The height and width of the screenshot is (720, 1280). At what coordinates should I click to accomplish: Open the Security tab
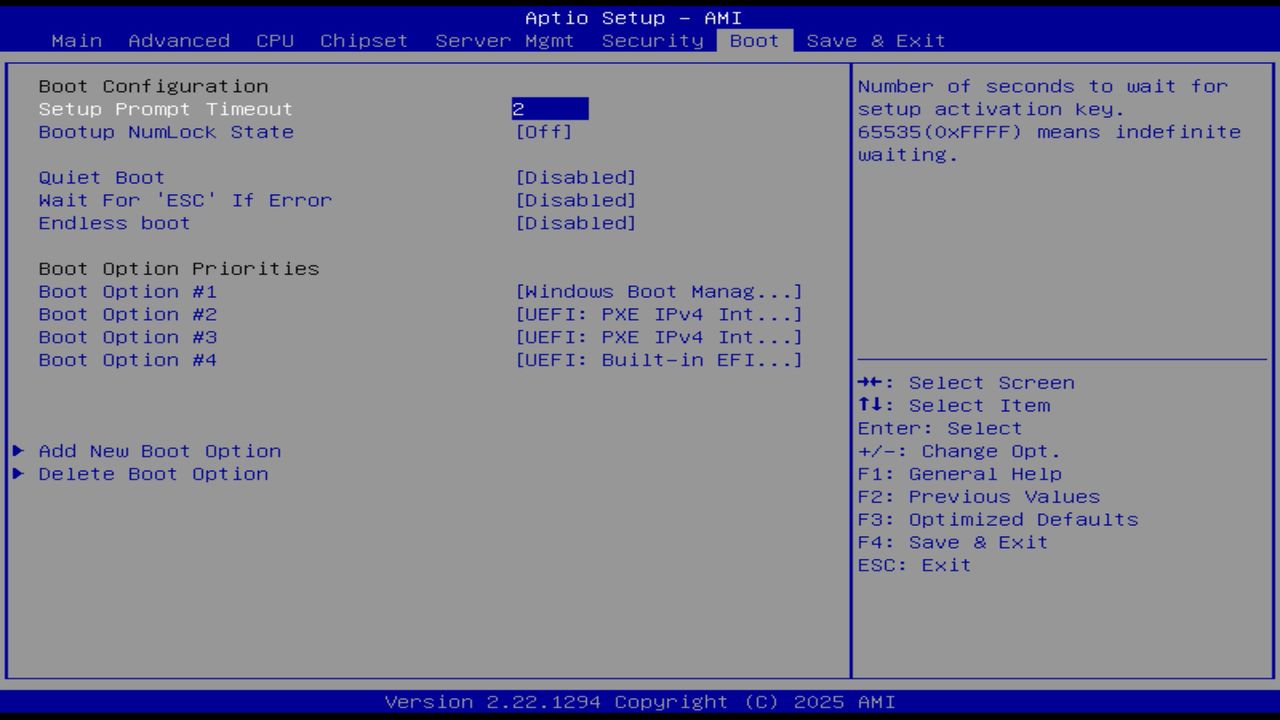651,40
